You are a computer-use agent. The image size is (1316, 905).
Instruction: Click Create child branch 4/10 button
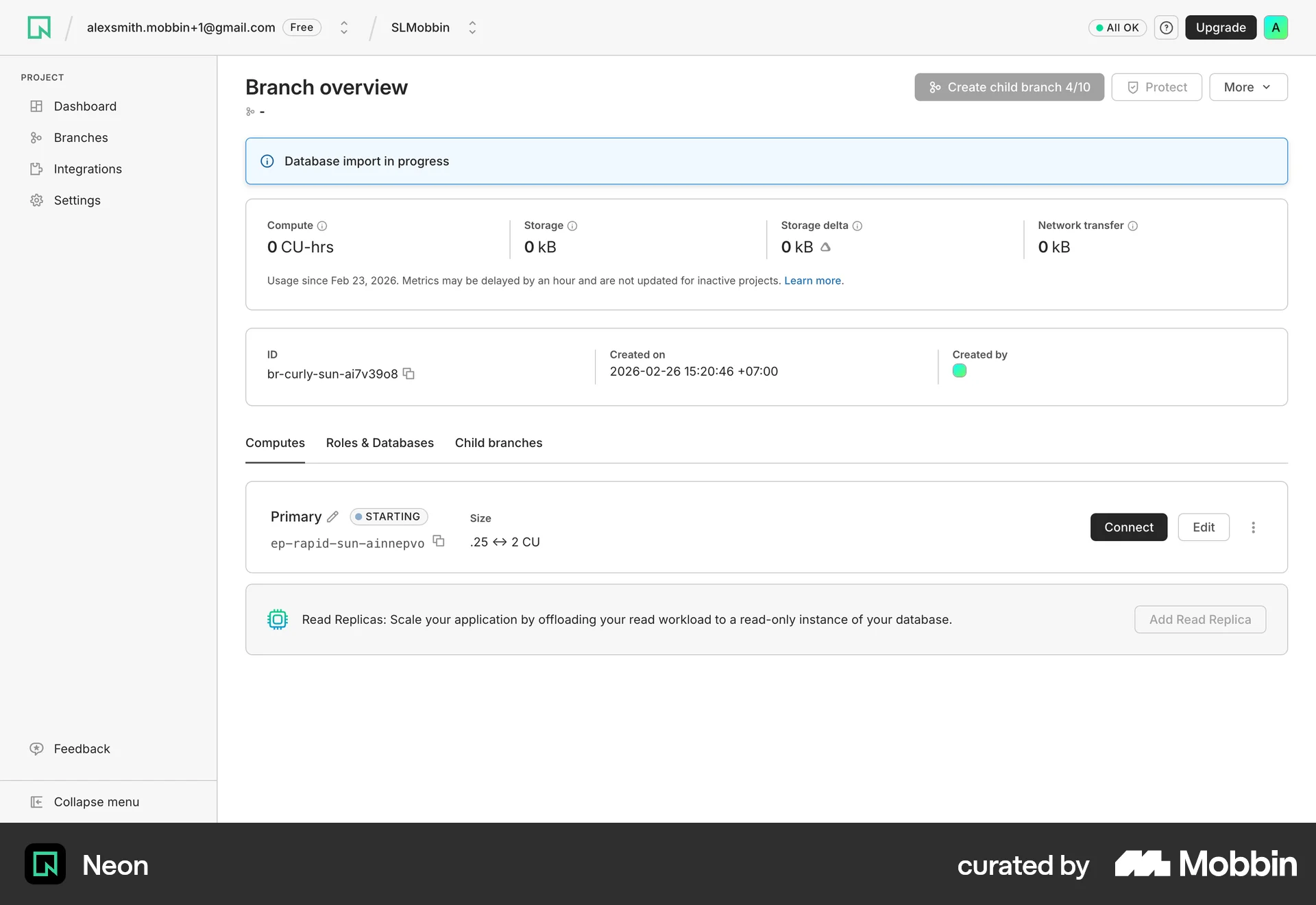1009,87
